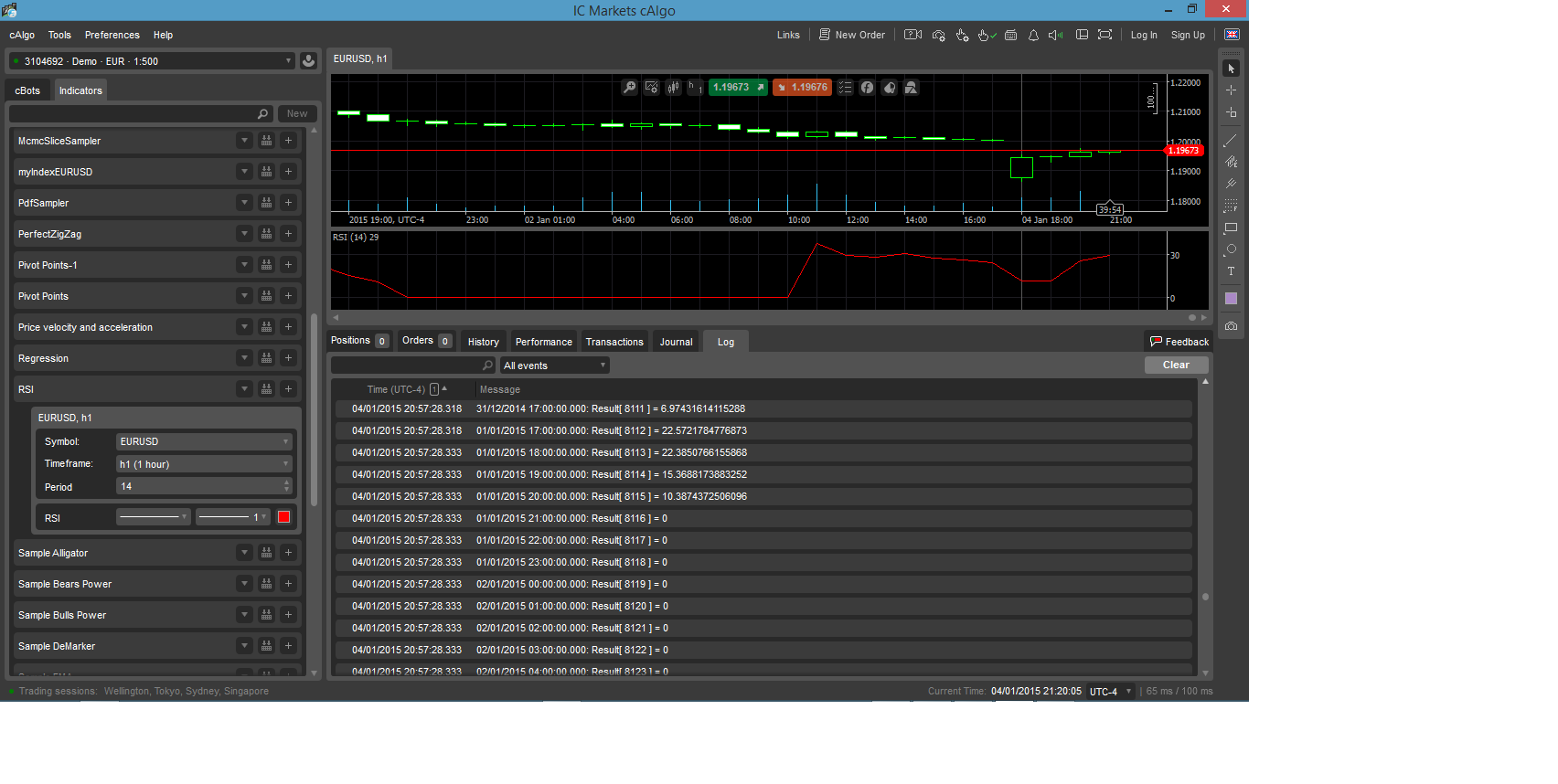The image size is (1558, 784).
Task: Expand options dropdown for McmcSliceSampler
Action: tap(244, 141)
